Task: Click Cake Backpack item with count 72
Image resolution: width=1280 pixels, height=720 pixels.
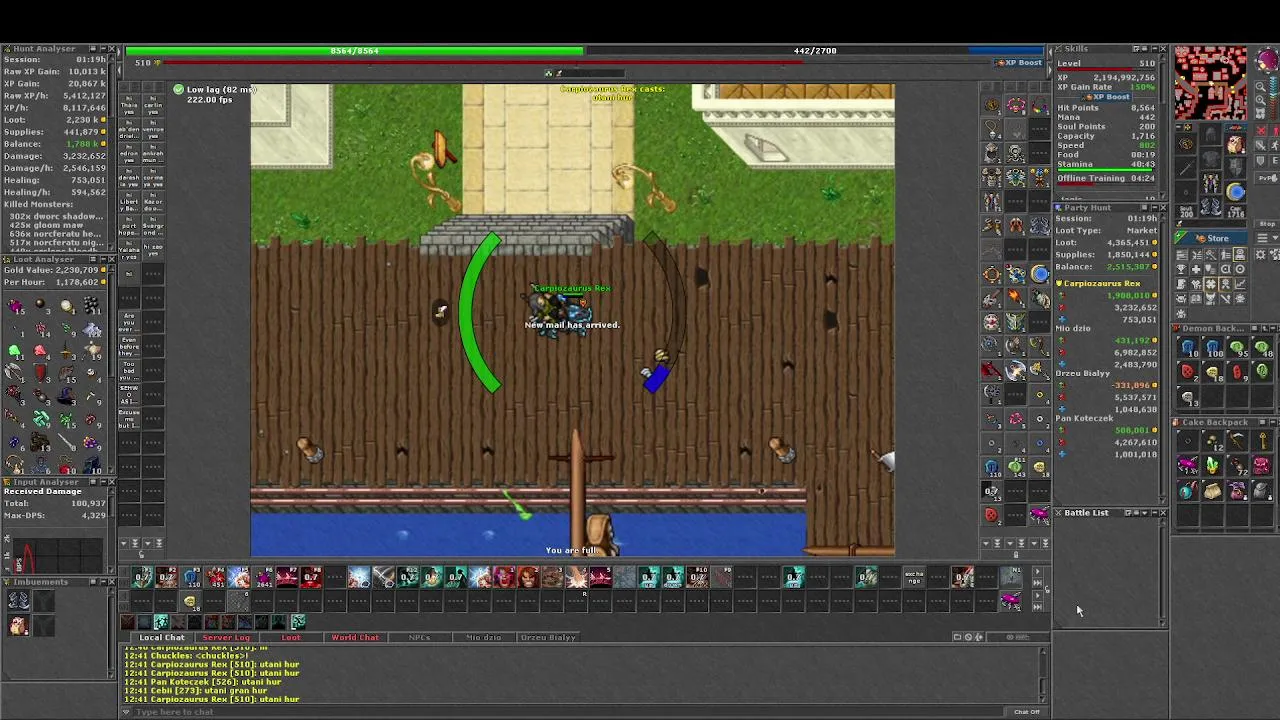Action: click(x=1237, y=464)
